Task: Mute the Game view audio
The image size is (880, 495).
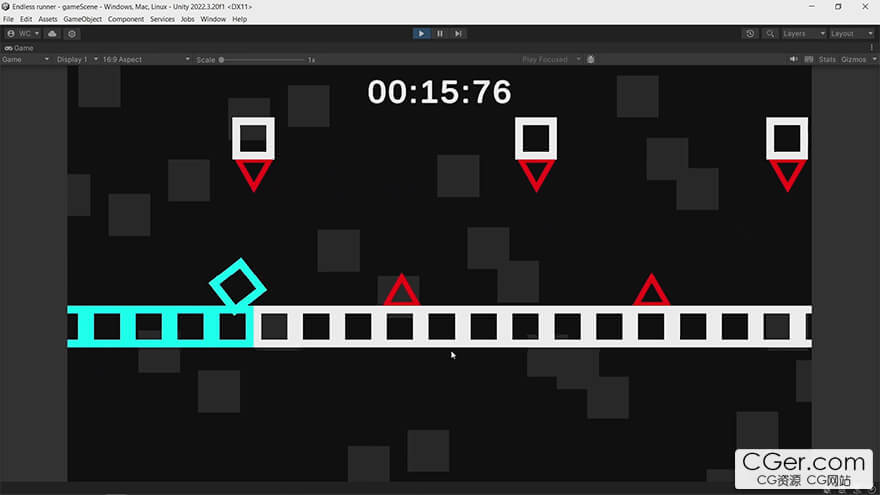Action: [x=793, y=59]
